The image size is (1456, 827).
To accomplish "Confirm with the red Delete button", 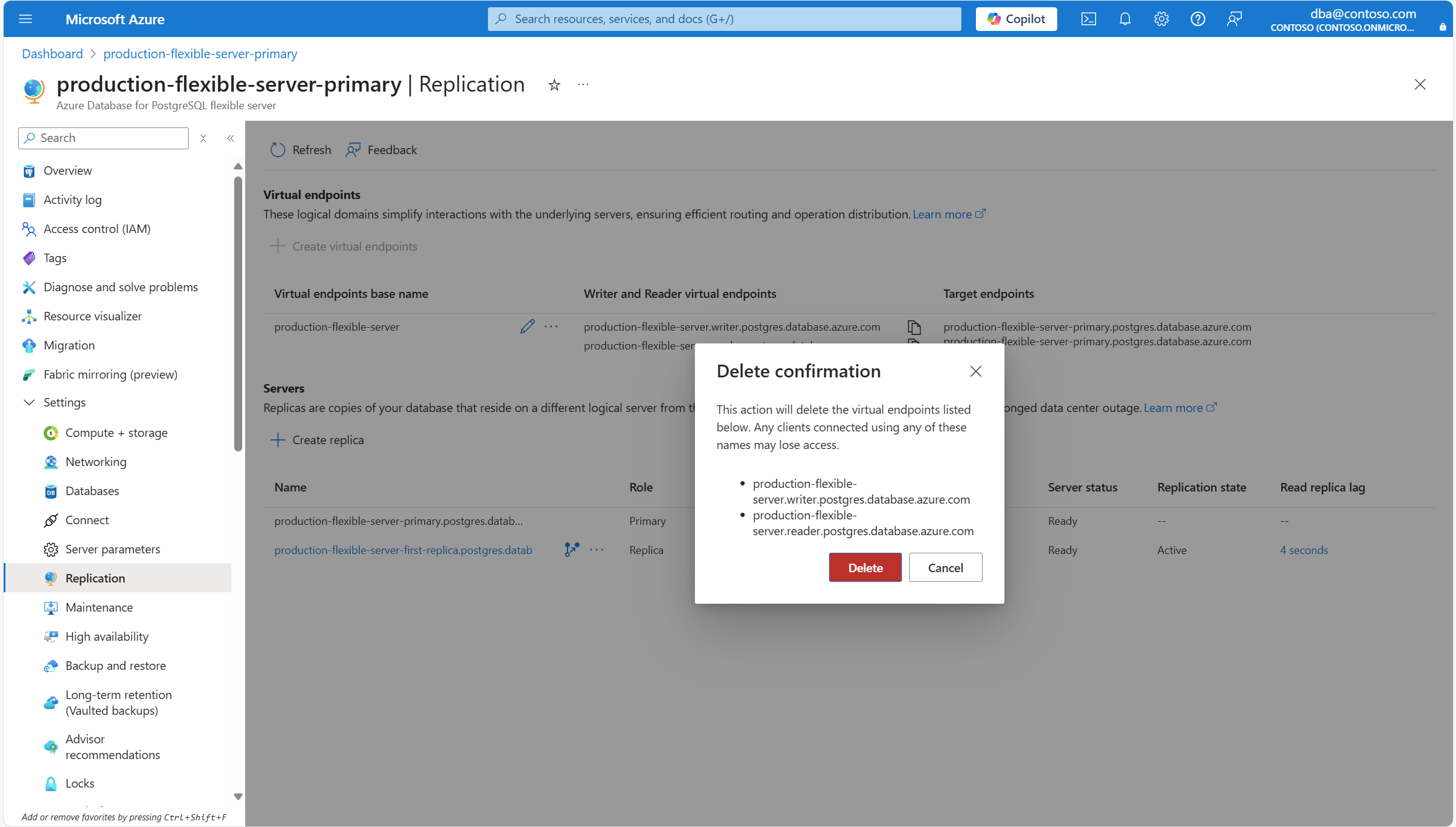I will tap(865, 567).
